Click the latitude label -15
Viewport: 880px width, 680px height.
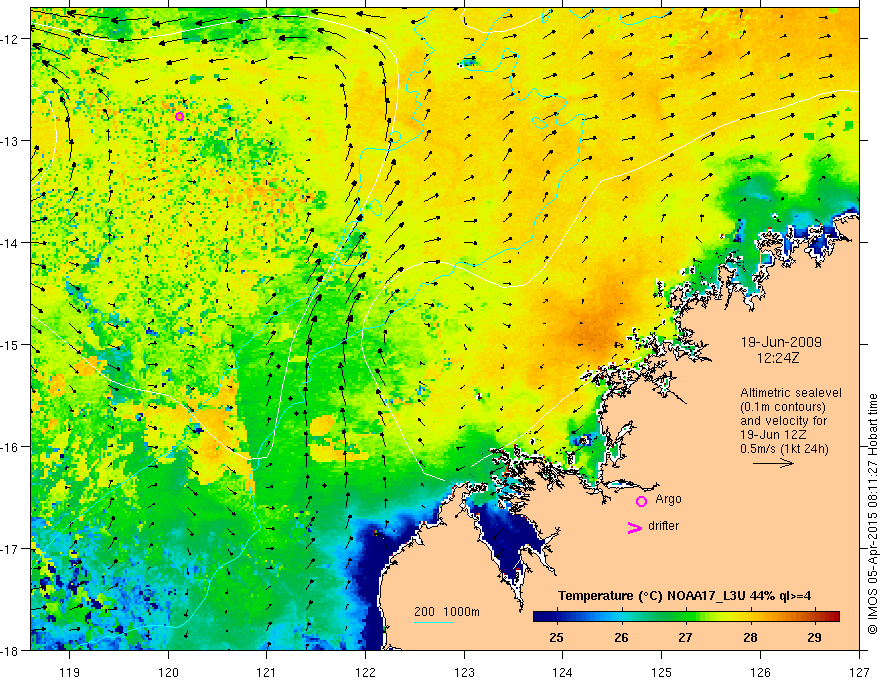coord(10,344)
